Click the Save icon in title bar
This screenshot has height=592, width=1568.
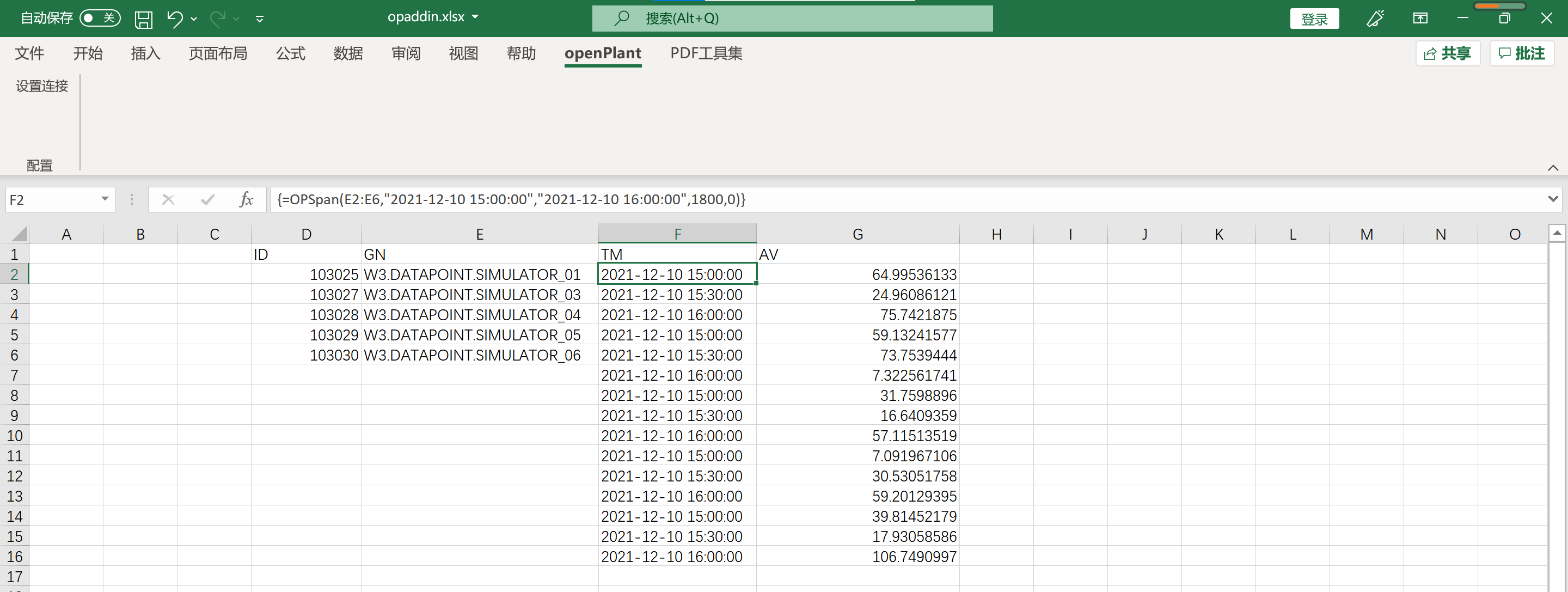click(144, 19)
